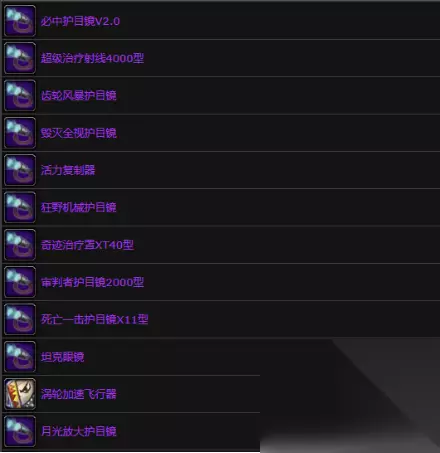The width and height of the screenshot is (440, 453).
Task: Follow the 齿轮风暴护目镜 link
Action: click(79, 96)
